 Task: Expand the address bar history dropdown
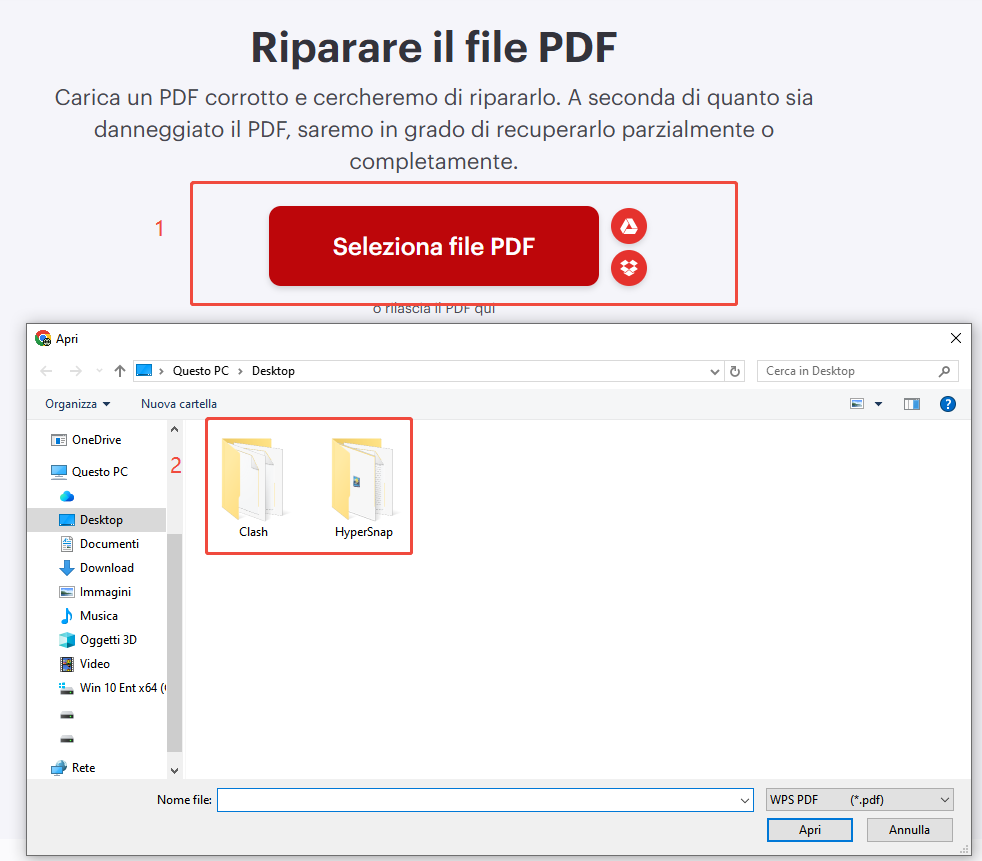coord(715,371)
